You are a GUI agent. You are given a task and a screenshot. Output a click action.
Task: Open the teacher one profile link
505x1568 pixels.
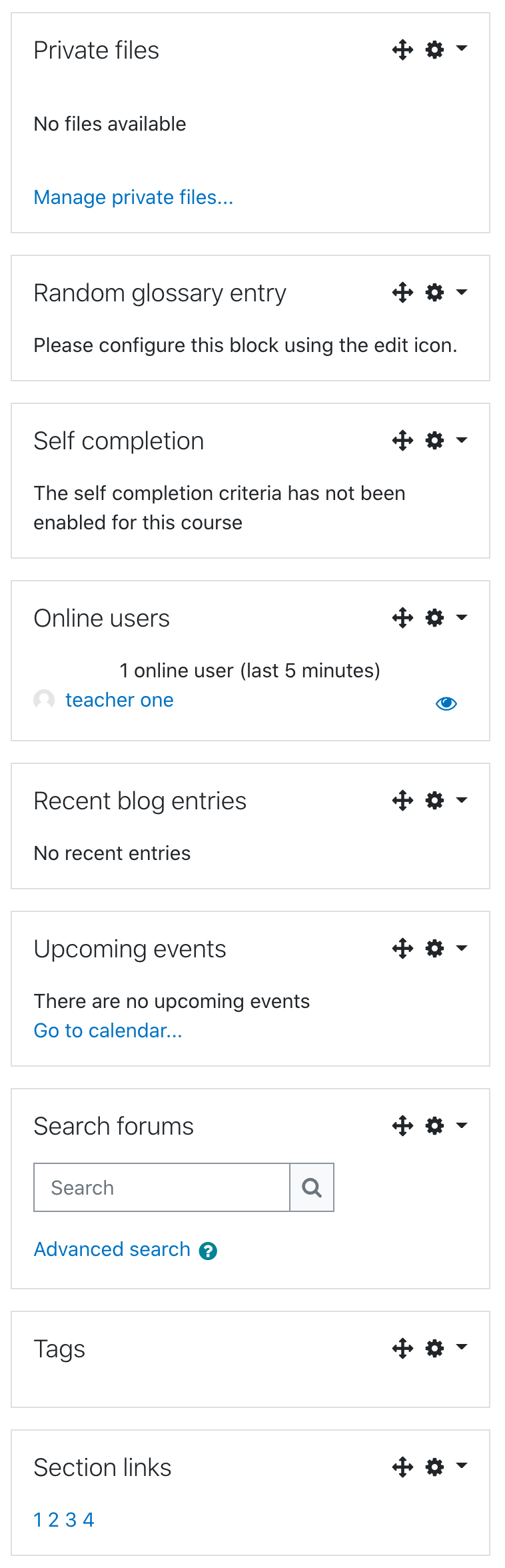119,700
